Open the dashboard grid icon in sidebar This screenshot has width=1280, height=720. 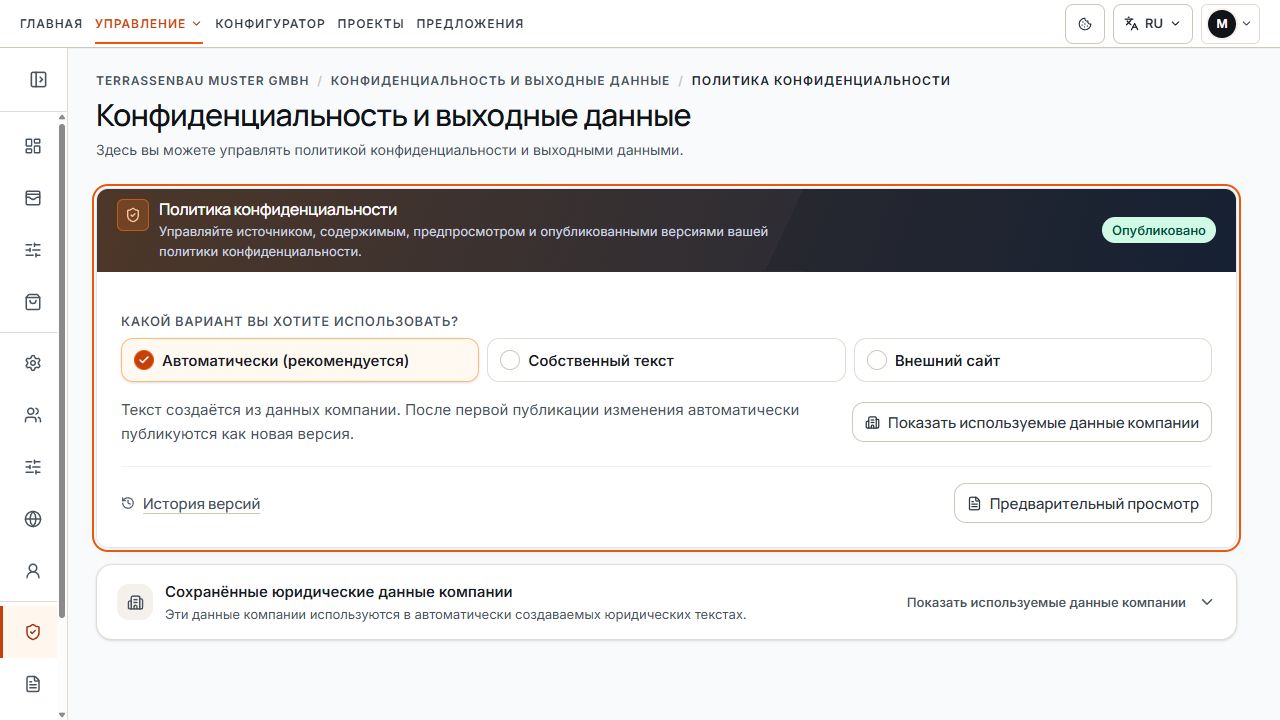click(x=33, y=146)
